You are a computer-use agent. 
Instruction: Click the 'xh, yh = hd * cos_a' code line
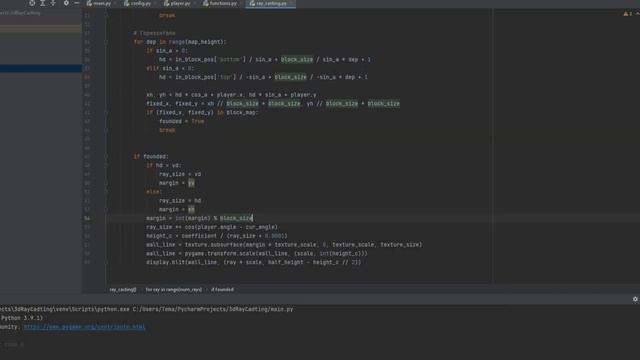click(x=231, y=95)
